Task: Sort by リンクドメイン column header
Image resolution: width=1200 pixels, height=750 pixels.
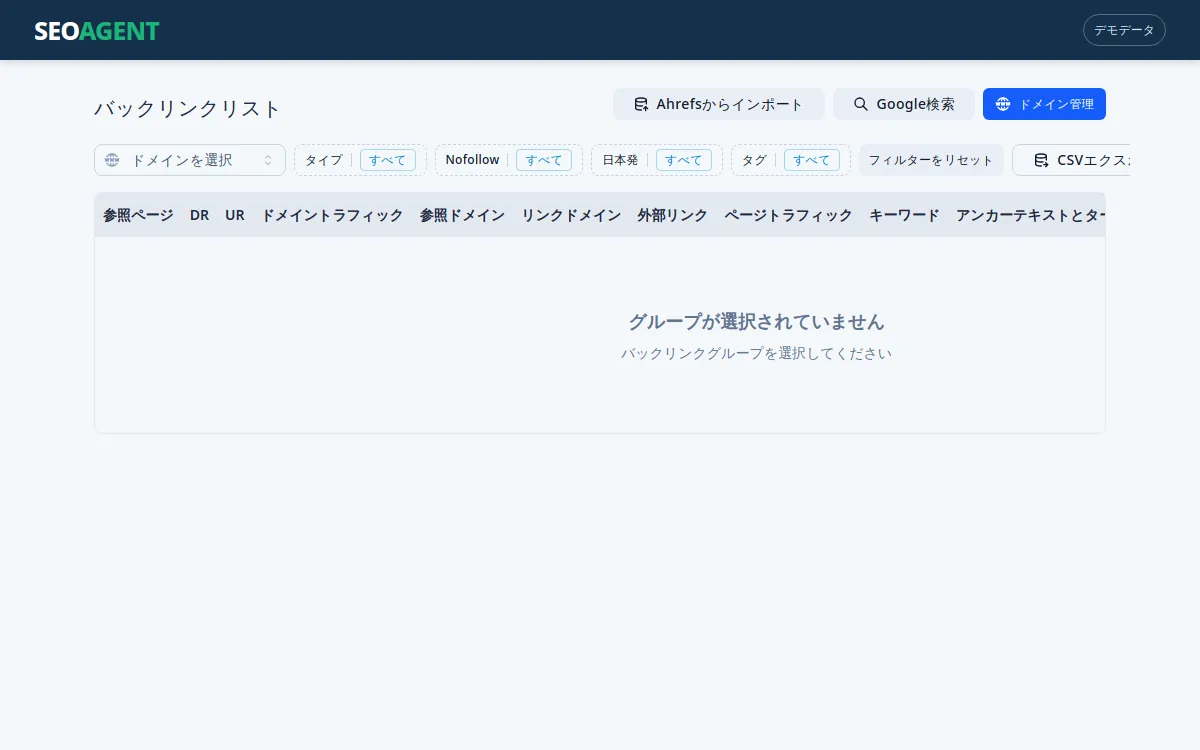Action: tap(571, 215)
